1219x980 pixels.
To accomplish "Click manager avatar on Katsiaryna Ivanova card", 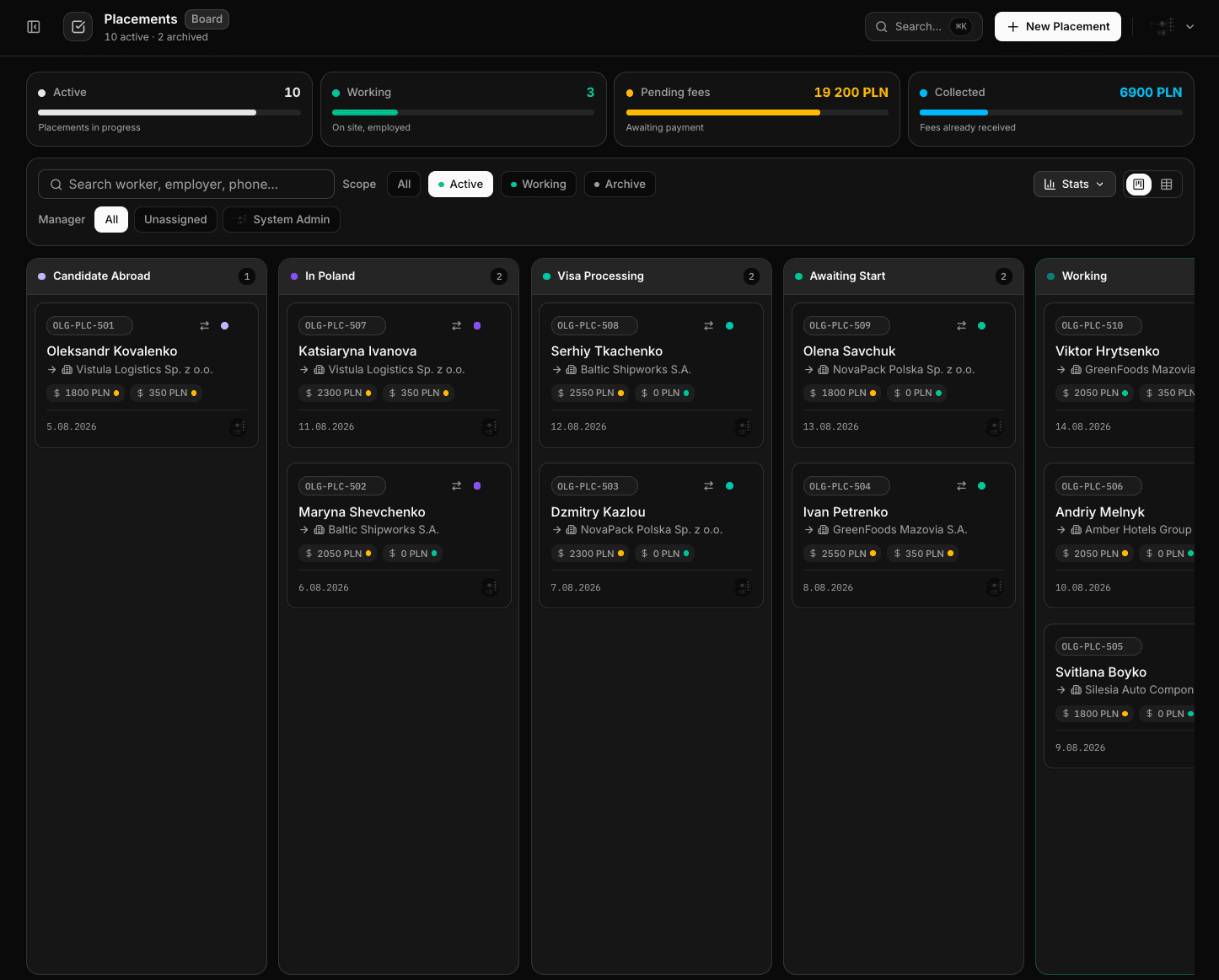I will pos(490,427).
